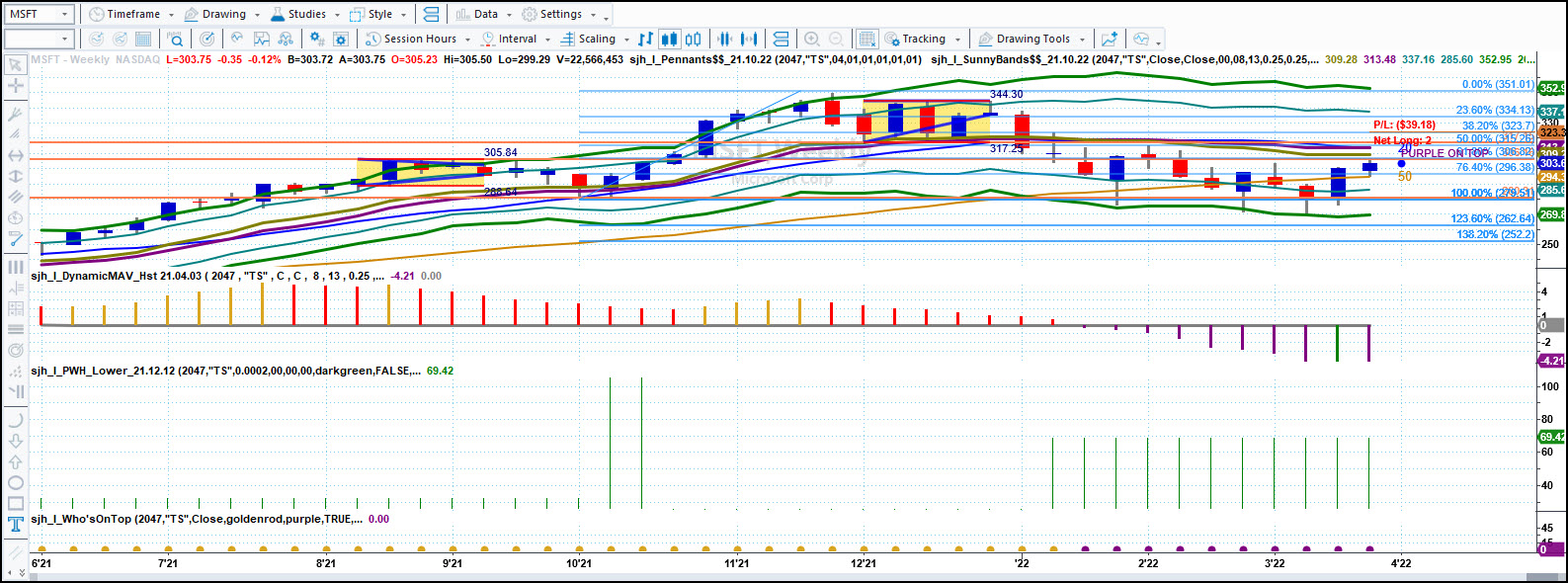Select the crosshair cursor tool
Image resolution: width=1568 pixels, height=583 pixels.
pyautogui.click(x=15, y=86)
